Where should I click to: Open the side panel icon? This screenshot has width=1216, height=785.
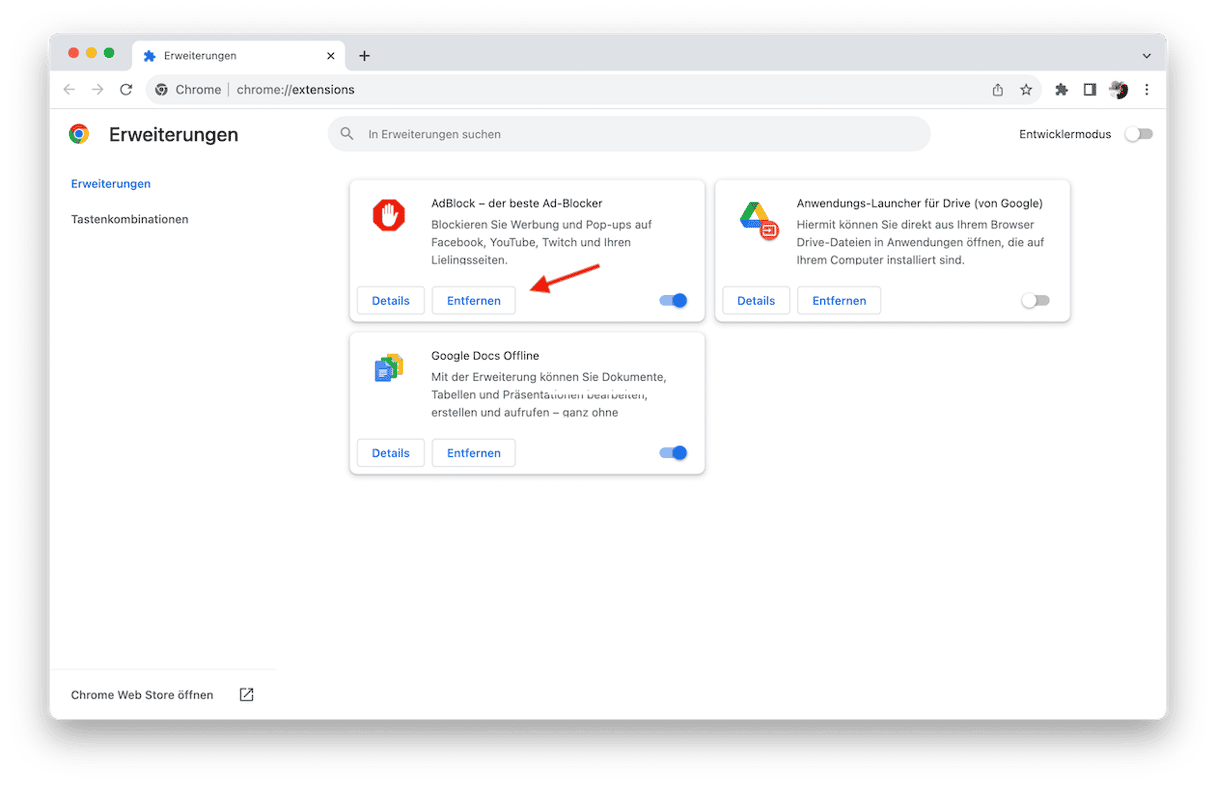click(1090, 90)
